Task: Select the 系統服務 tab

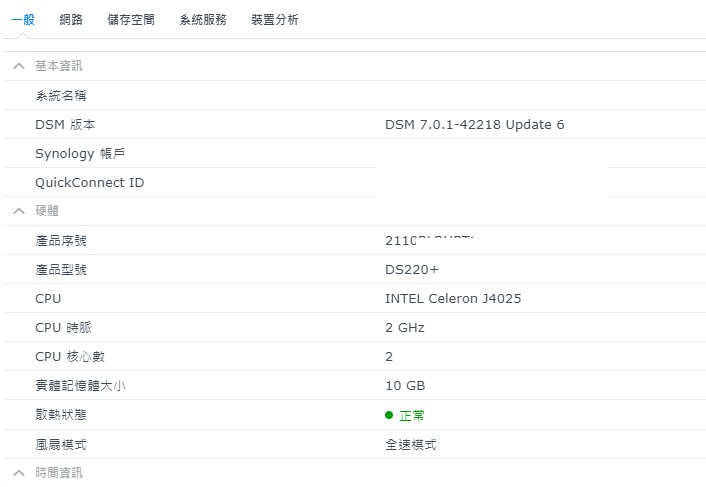Action: pos(203,19)
